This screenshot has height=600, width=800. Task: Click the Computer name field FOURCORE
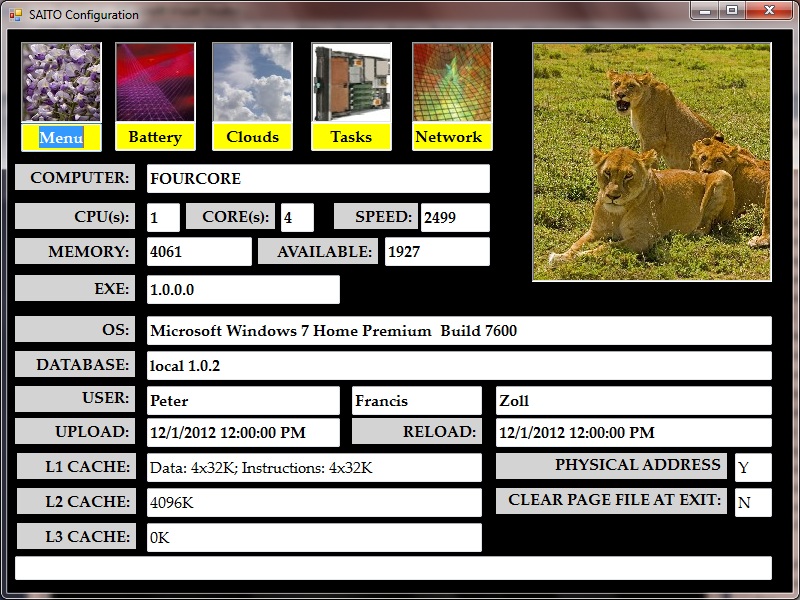(318, 179)
